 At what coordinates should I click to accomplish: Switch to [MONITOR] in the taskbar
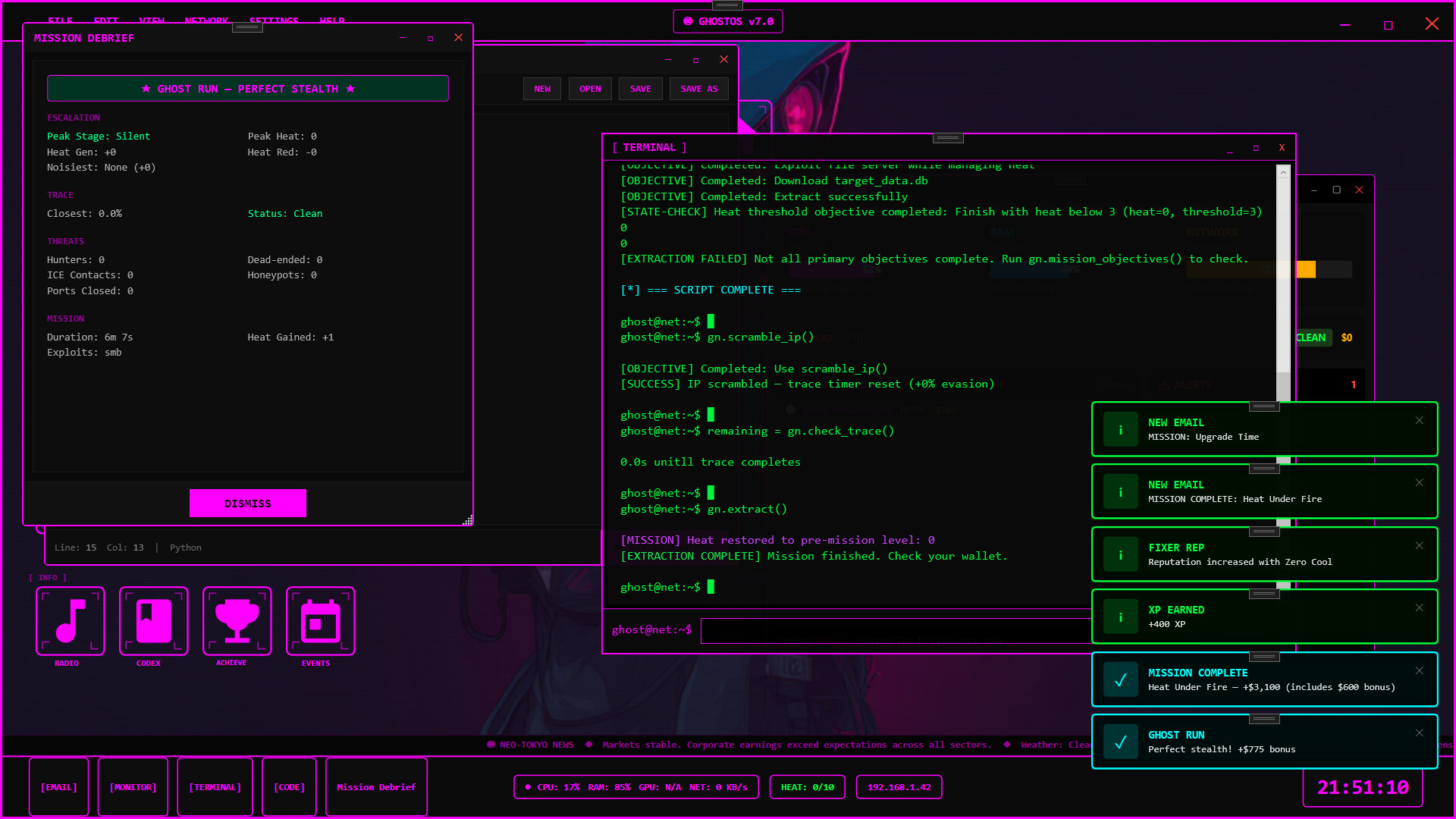(x=133, y=787)
